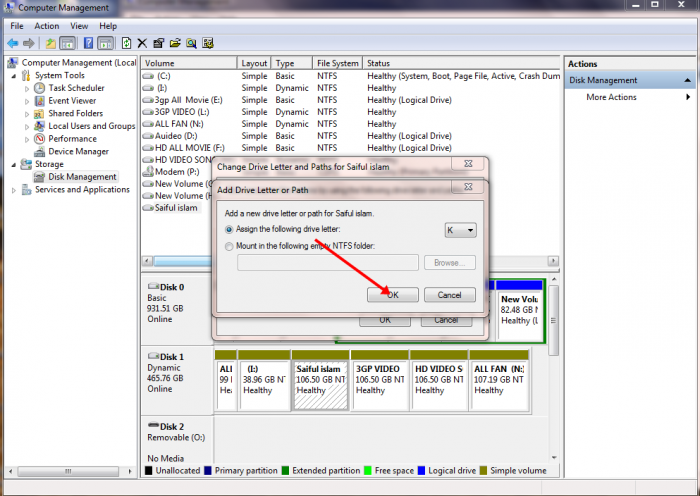The width and height of the screenshot is (700, 496).
Task: Collapse the System Tools tree node
Action: [x=14, y=76]
